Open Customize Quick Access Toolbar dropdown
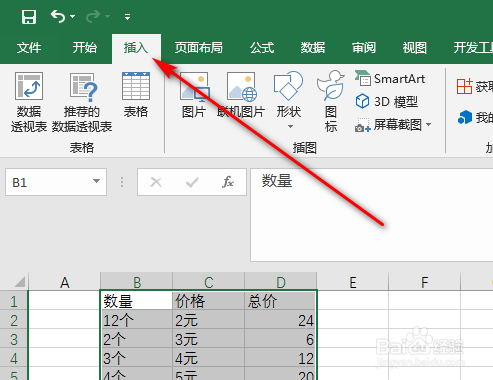This screenshot has height=380, width=493. point(127,16)
